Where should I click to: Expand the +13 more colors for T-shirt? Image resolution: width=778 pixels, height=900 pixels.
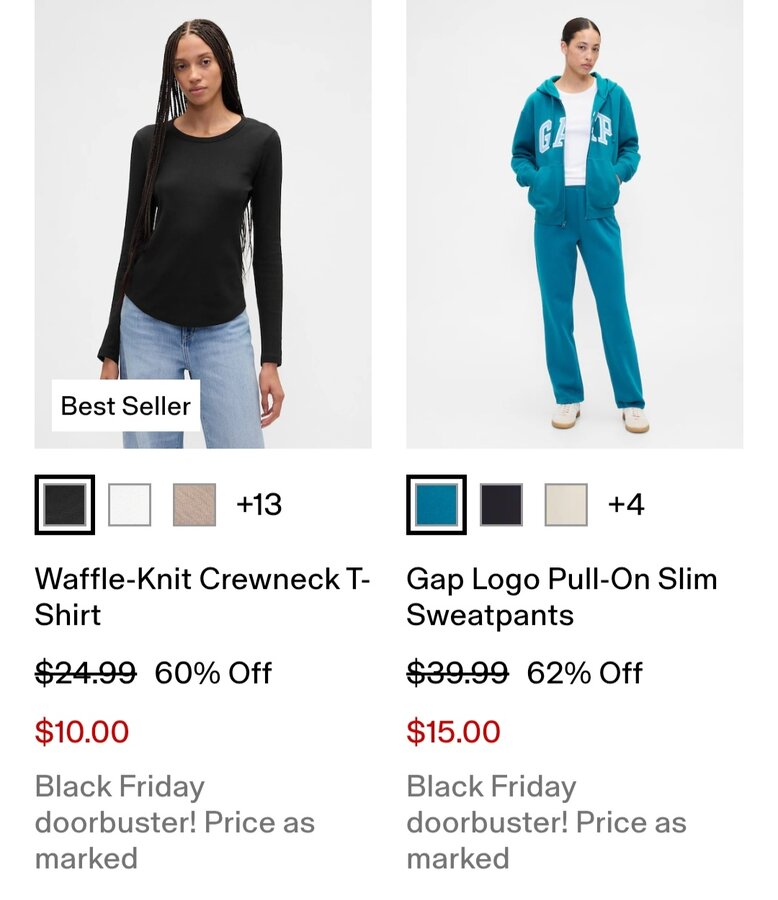tap(259, 504)
